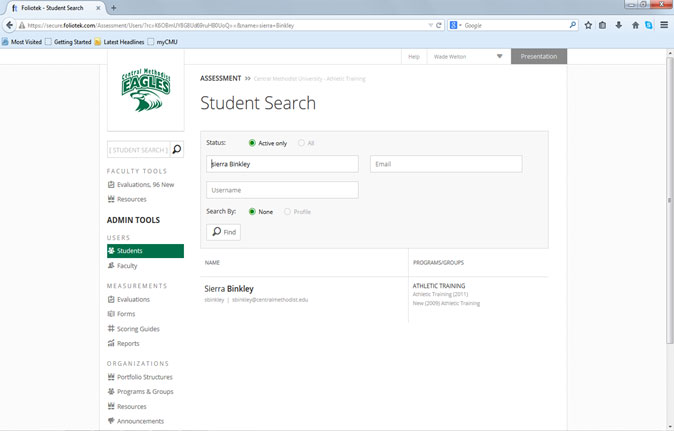Viewport: 674px width, 431px height.
Task: Select the Active only status radio
Action: pyautogui.click(x=252, y=143)
